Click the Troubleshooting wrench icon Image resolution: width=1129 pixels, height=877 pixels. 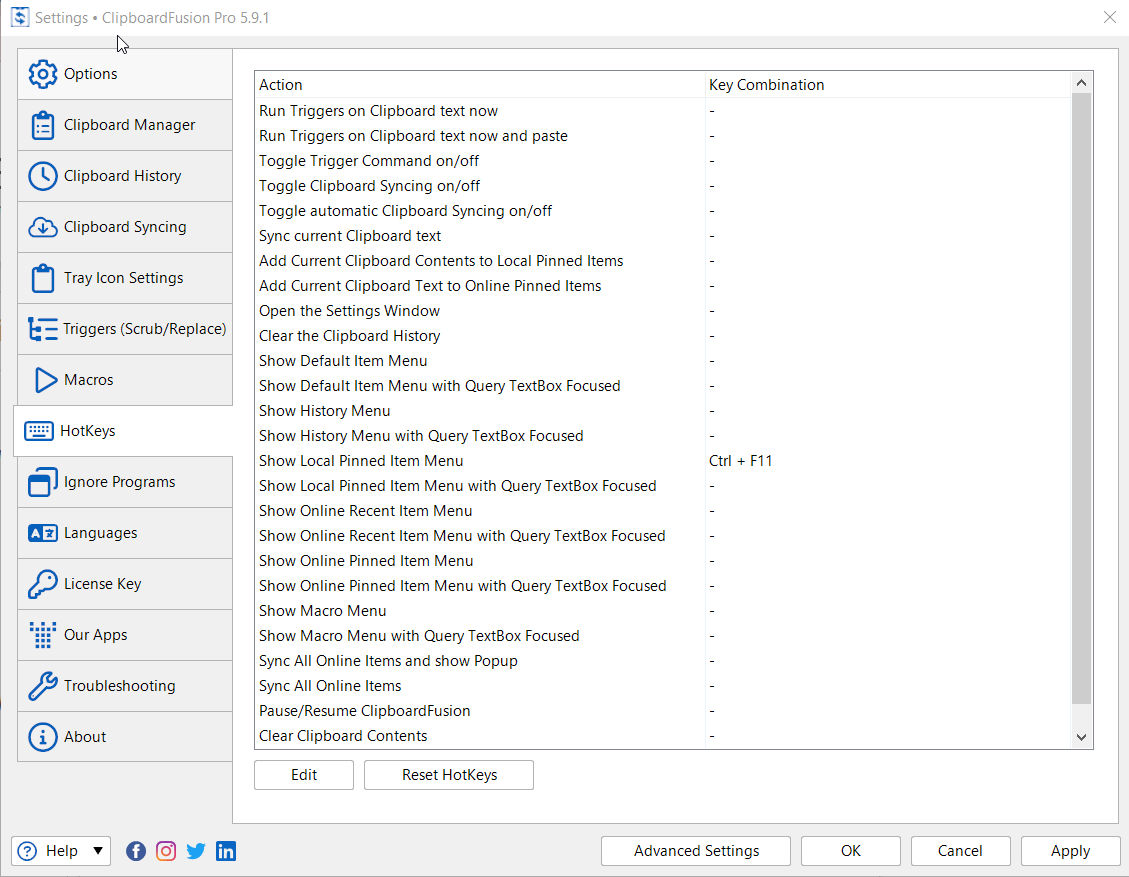point(43,686)
